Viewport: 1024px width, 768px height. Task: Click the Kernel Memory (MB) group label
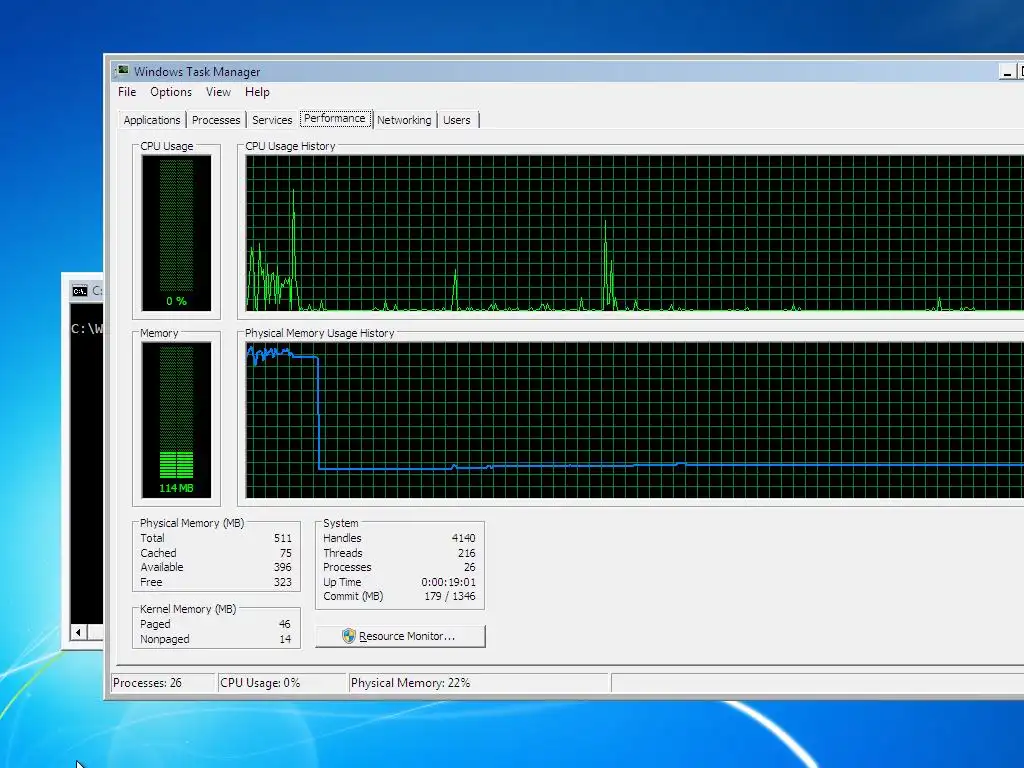(x=188, y=609)
